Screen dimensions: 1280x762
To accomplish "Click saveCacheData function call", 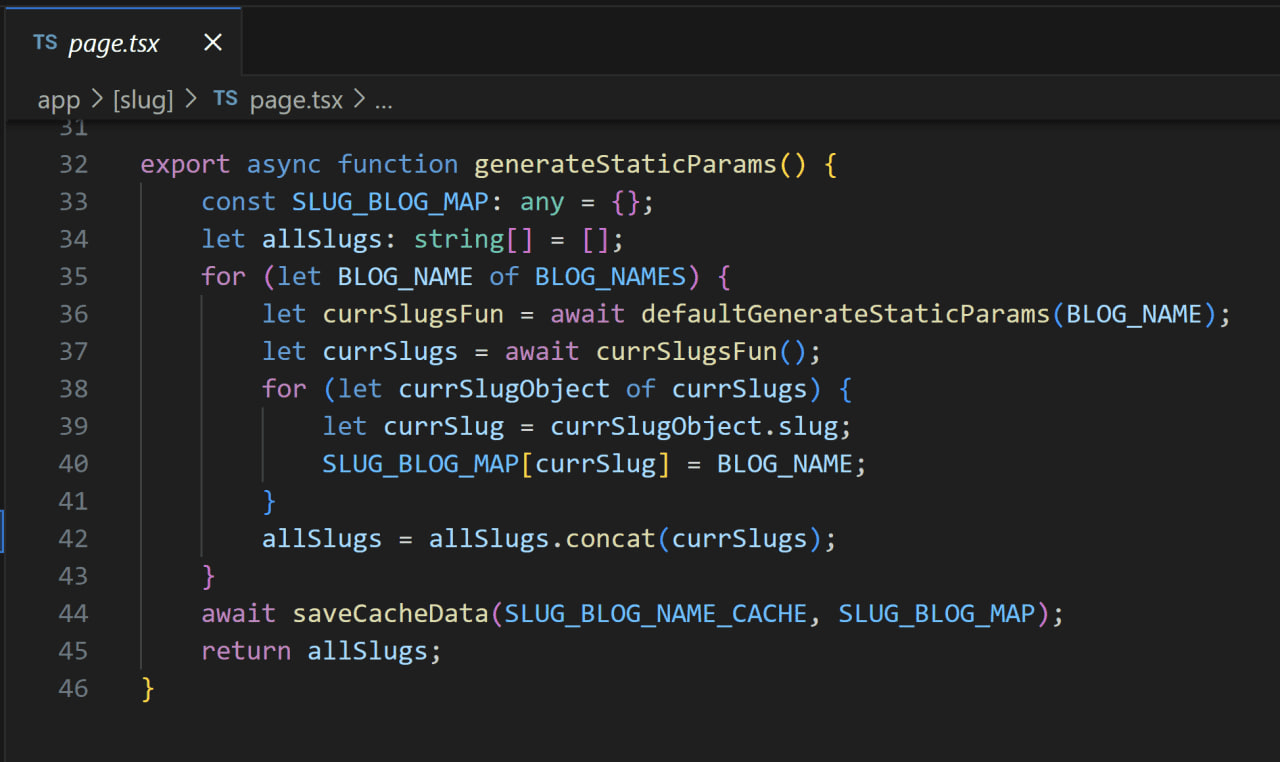I will (x=390, y=614).
